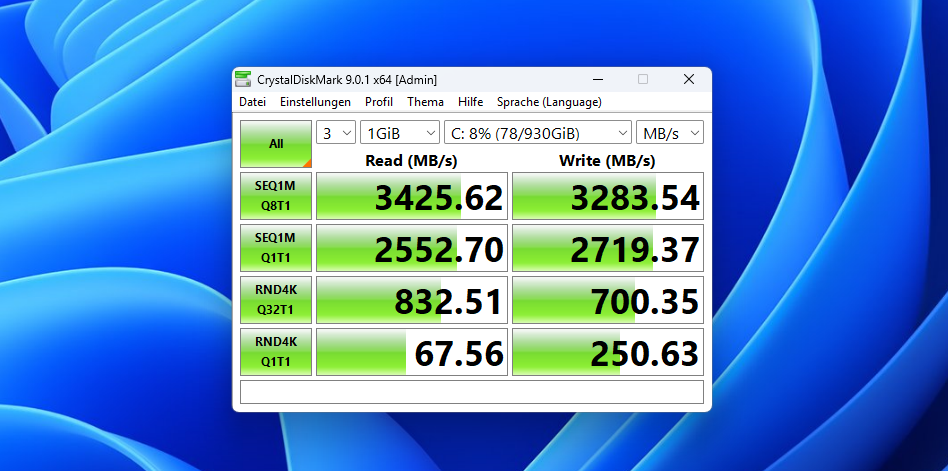The width and height of the screenshot is (948, 471).
Task: Open the Thema menu
Action: click(425, 102)
